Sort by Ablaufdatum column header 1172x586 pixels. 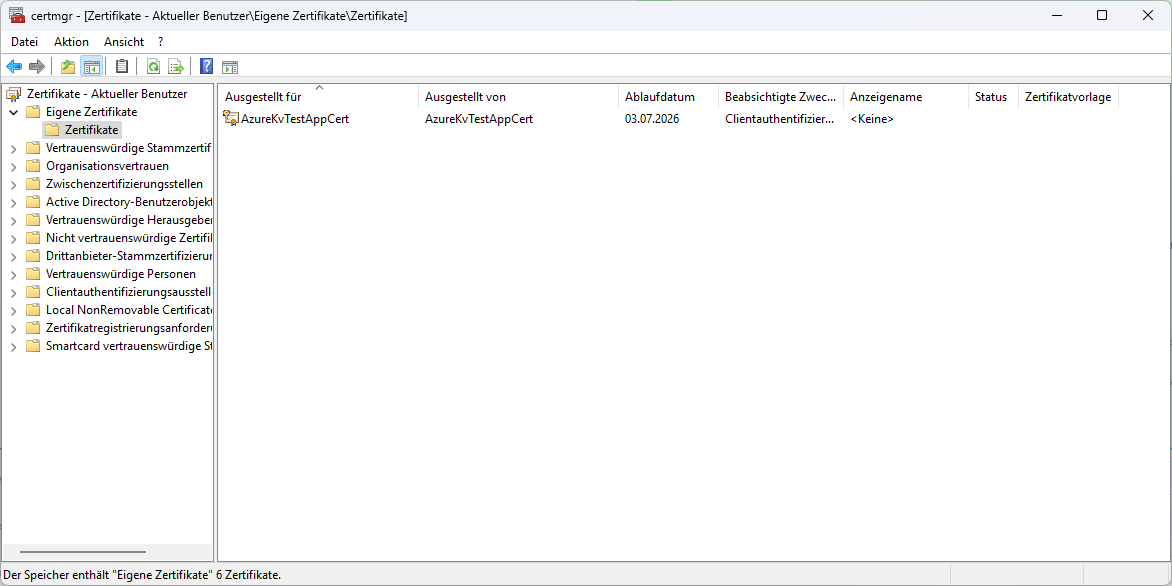point(659,97)
